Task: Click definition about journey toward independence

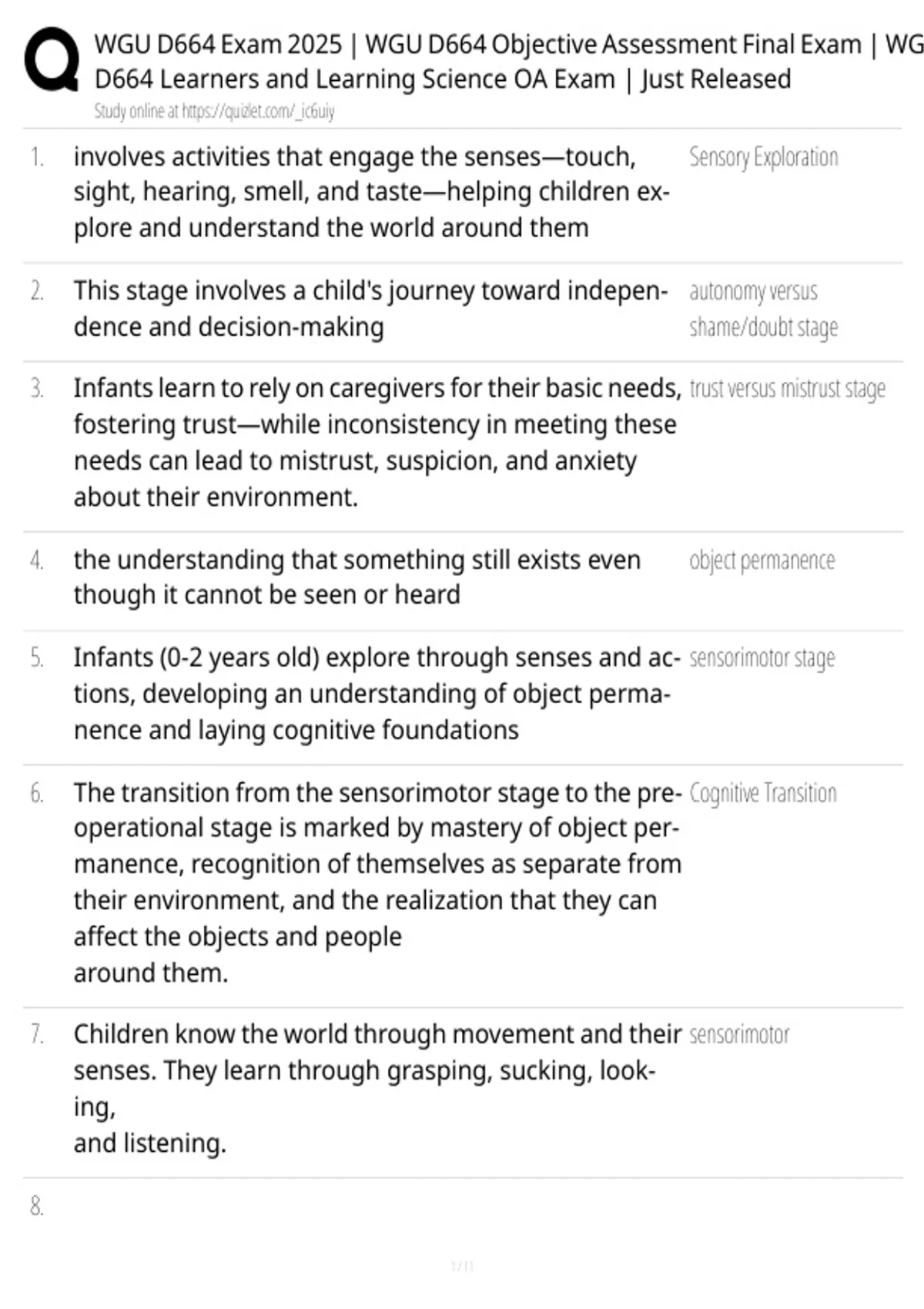Action: pos(370,309)
